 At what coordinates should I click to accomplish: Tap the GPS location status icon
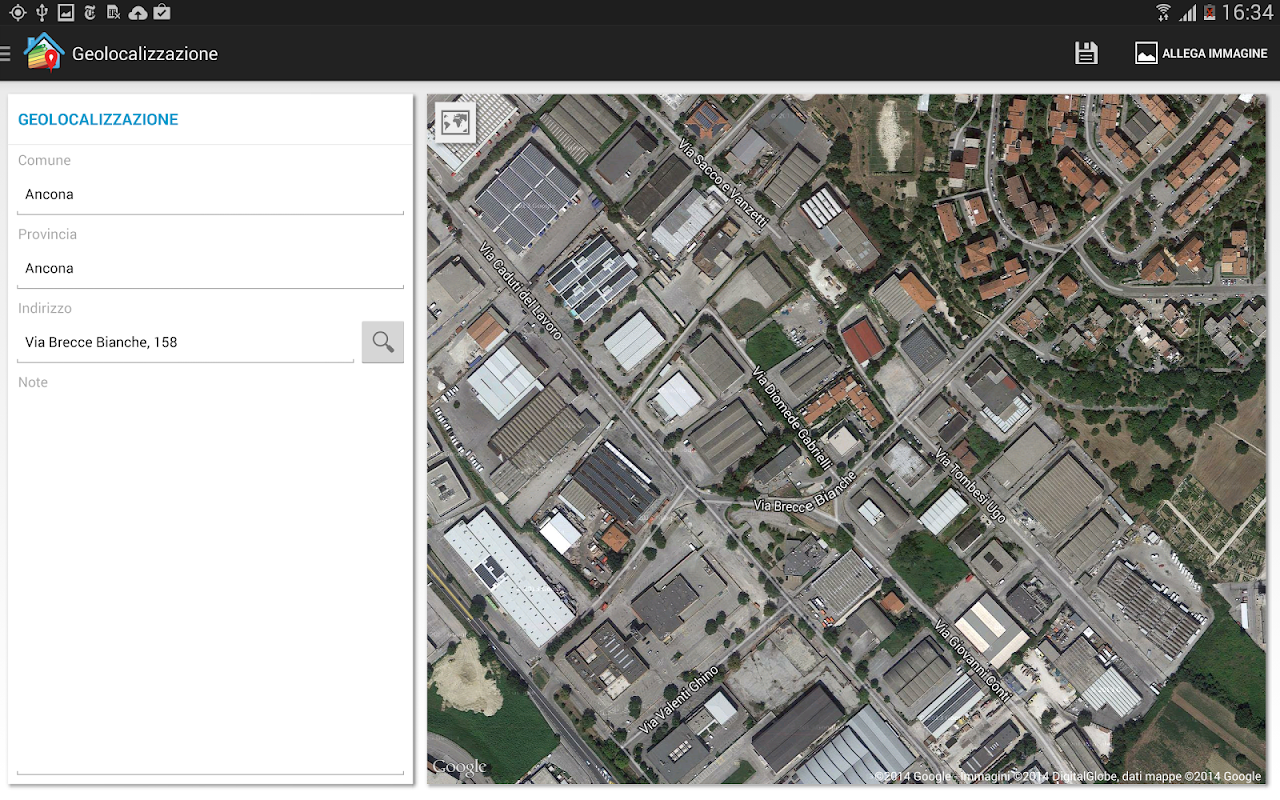(x=17, y=12)
